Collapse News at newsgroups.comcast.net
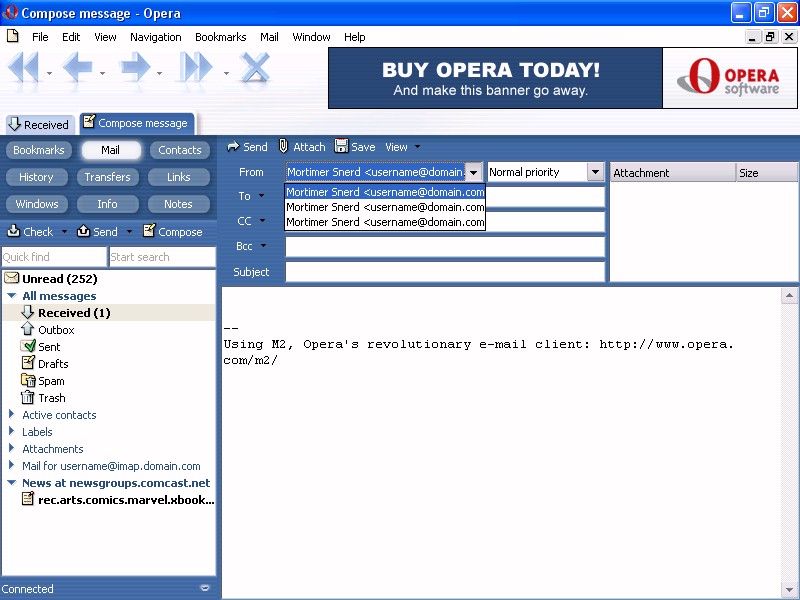 pyautogui.click(x=12, y=482)
